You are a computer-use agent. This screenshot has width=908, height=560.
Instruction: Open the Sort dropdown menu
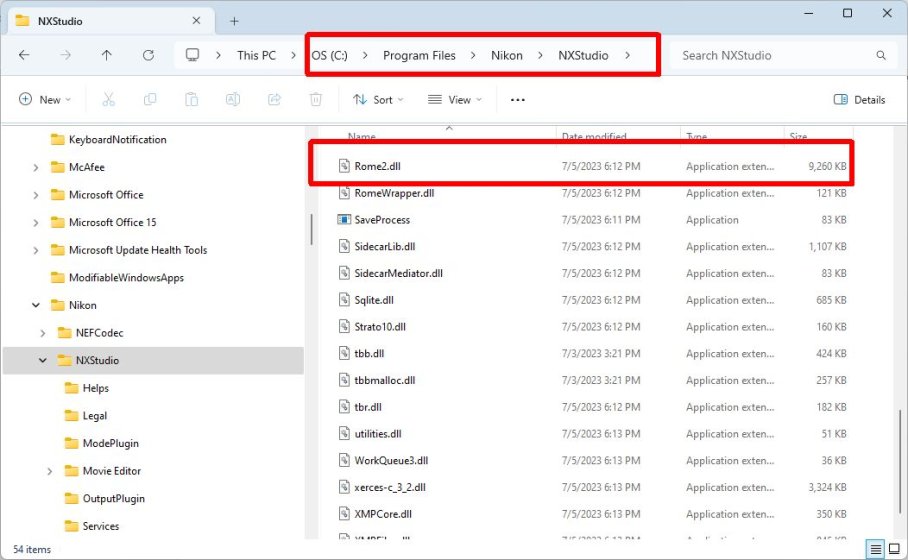(378, 100)
